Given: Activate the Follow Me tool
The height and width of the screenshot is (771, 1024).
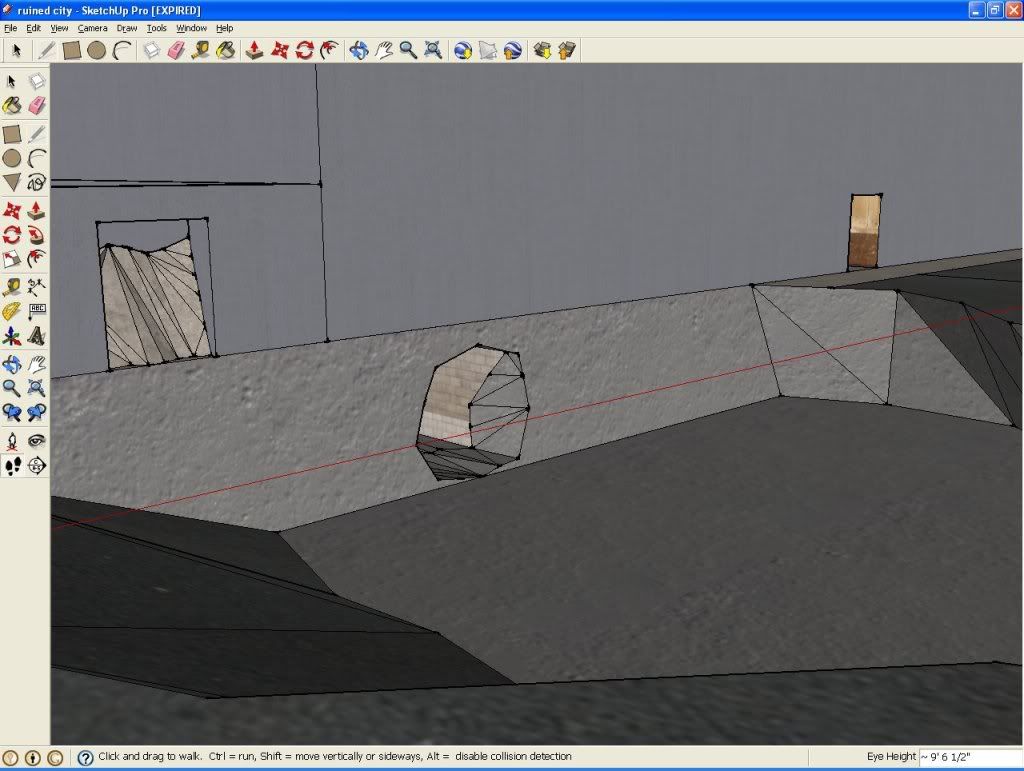Looking at the screenshot, I should (x=37, y=234).
